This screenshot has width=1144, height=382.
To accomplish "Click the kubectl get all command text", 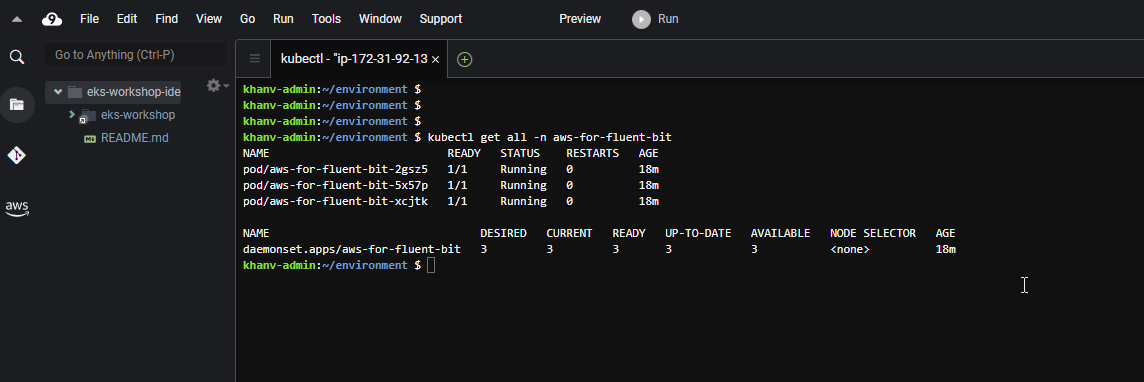I will (549, 137).
